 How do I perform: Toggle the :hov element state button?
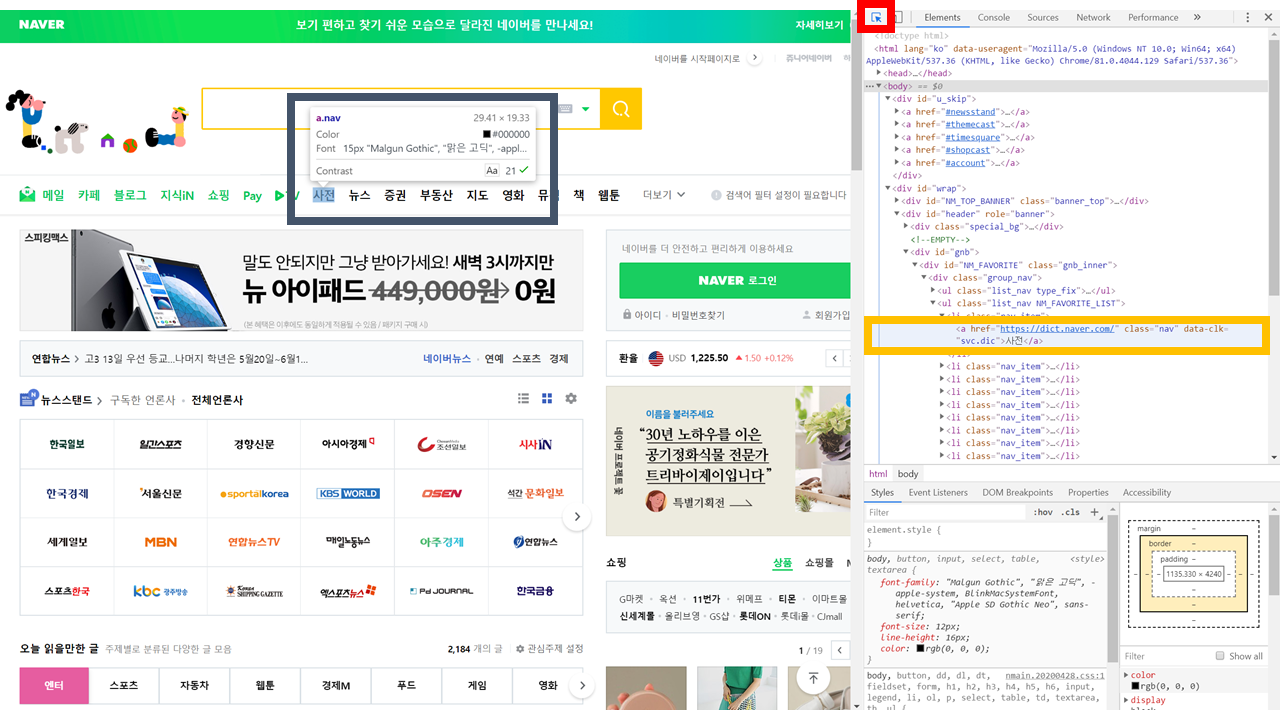pos(1043,512)
